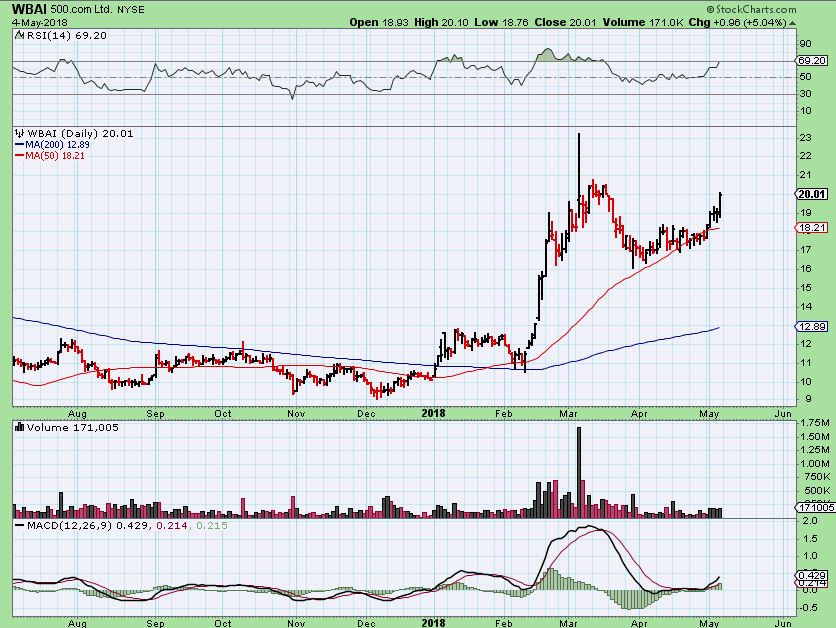Click the WBAI (Daily) price bar icon
The height and width of the screenshot is (628, 836).
[x=20, y=133]
